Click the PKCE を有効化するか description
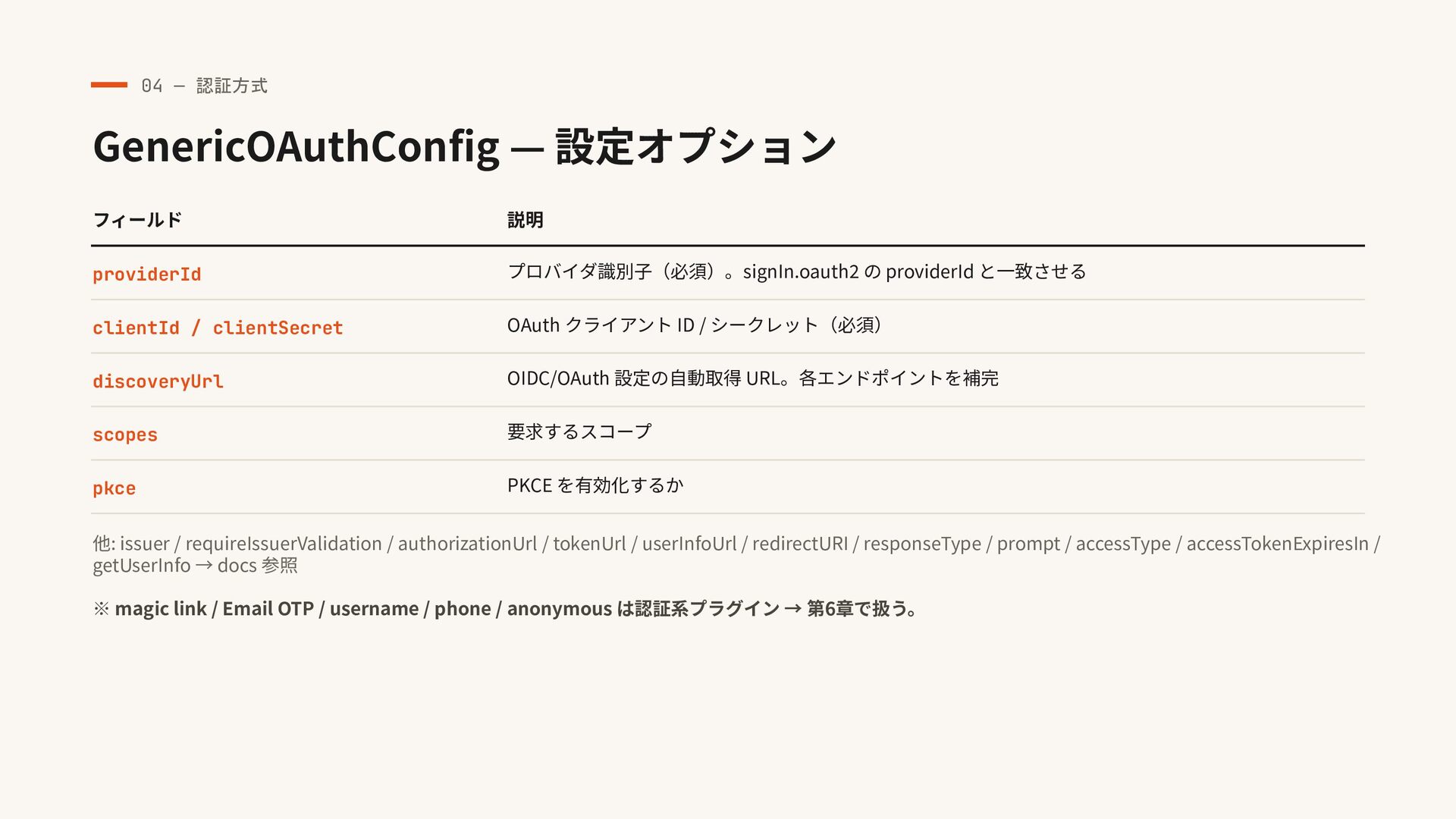 595,485
